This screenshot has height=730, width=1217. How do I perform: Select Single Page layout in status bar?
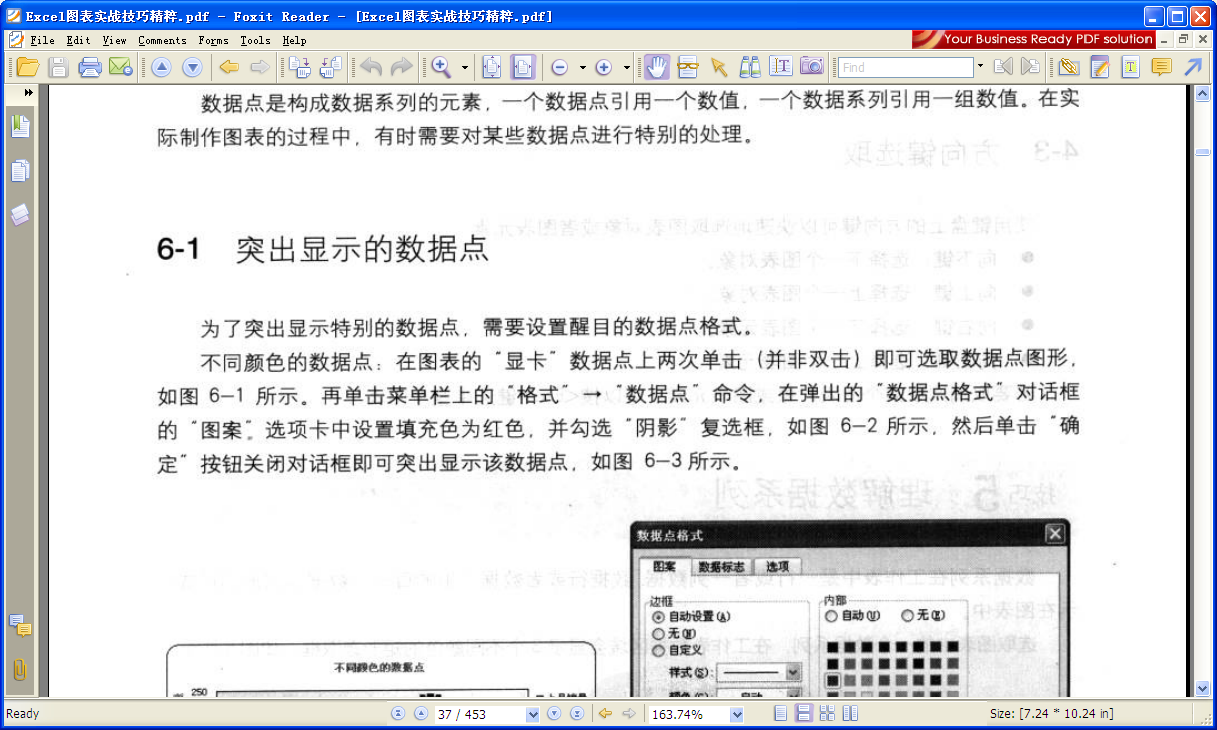click(x=781, y=714)
